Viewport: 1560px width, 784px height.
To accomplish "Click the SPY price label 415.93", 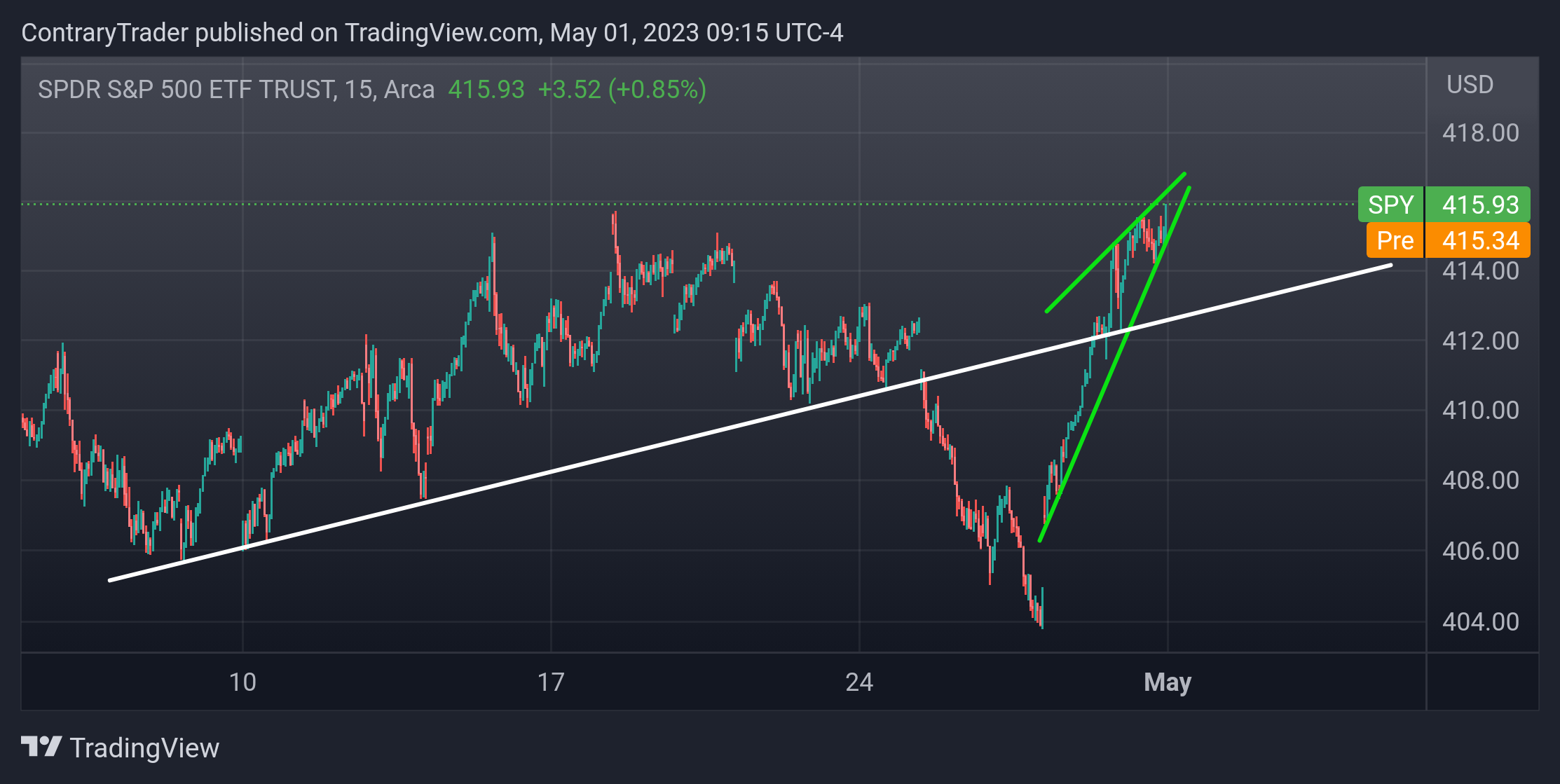I will coord(1444,205).
